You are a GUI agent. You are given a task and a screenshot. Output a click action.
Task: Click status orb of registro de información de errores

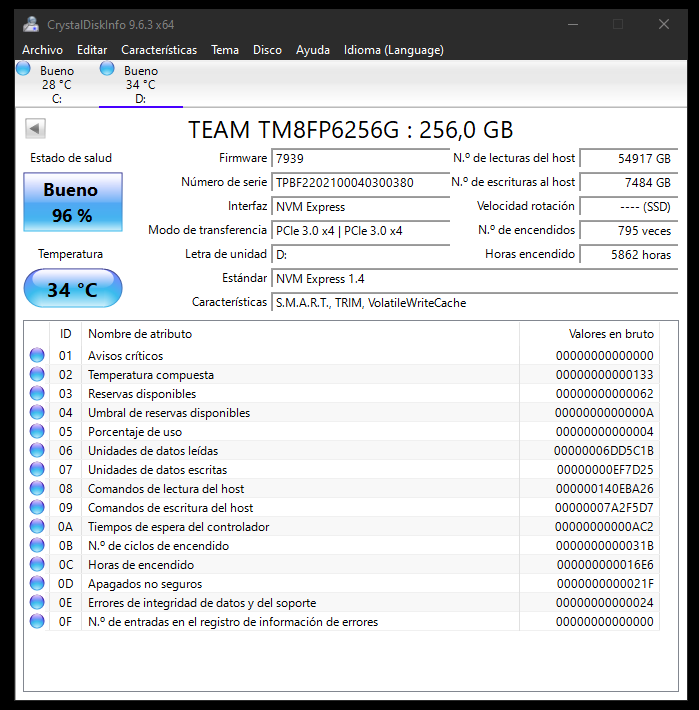(x=37, y=622)
